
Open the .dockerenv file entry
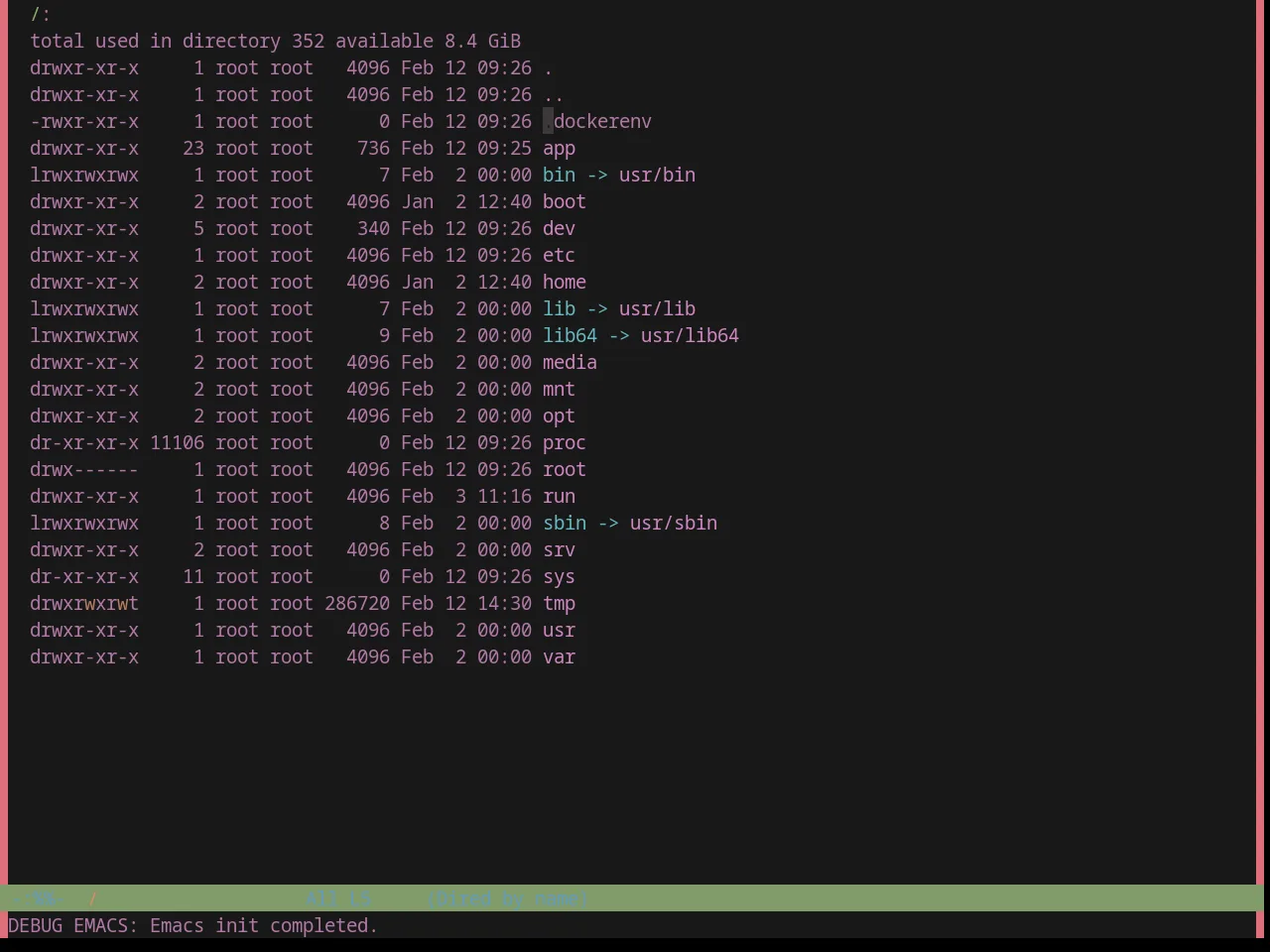click(x=597, y=121)
